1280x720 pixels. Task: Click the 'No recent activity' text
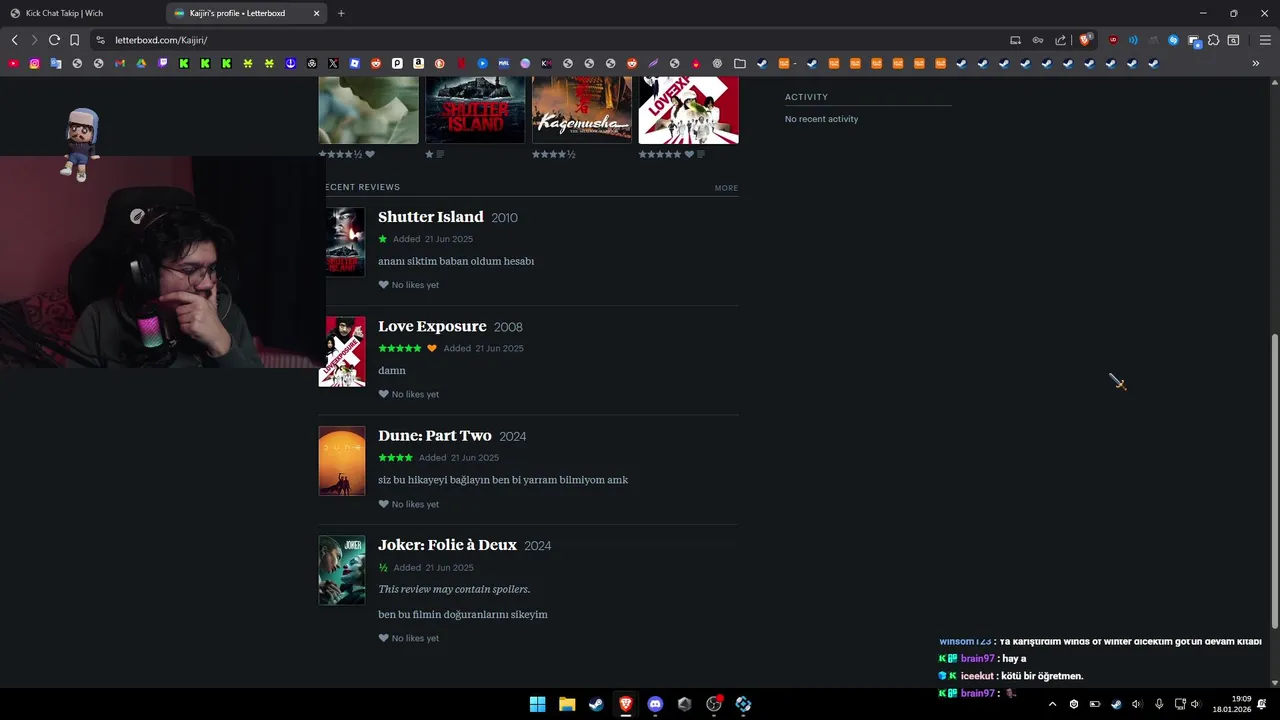821,119
